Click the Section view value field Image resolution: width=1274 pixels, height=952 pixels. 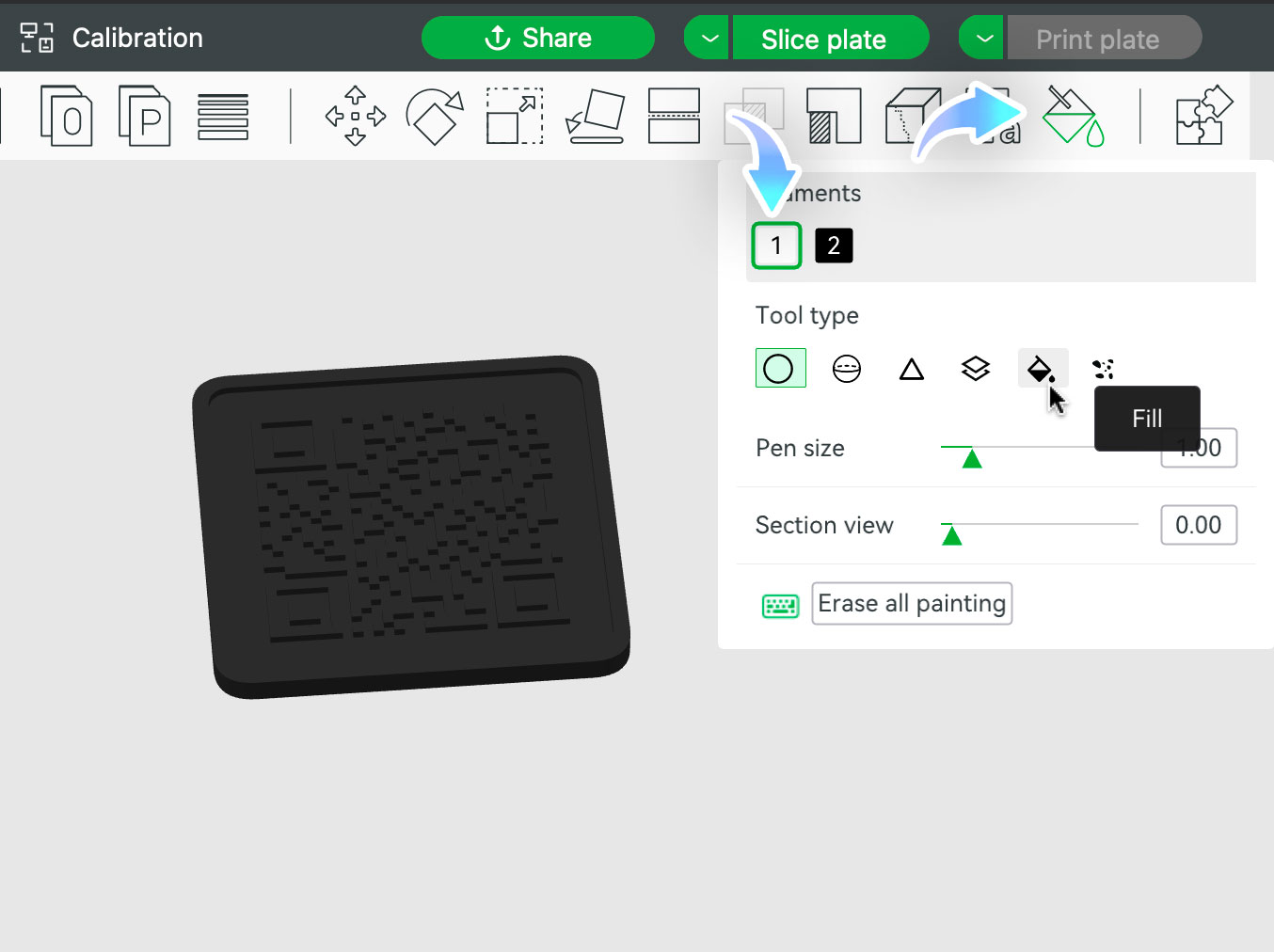point(1199,525)
